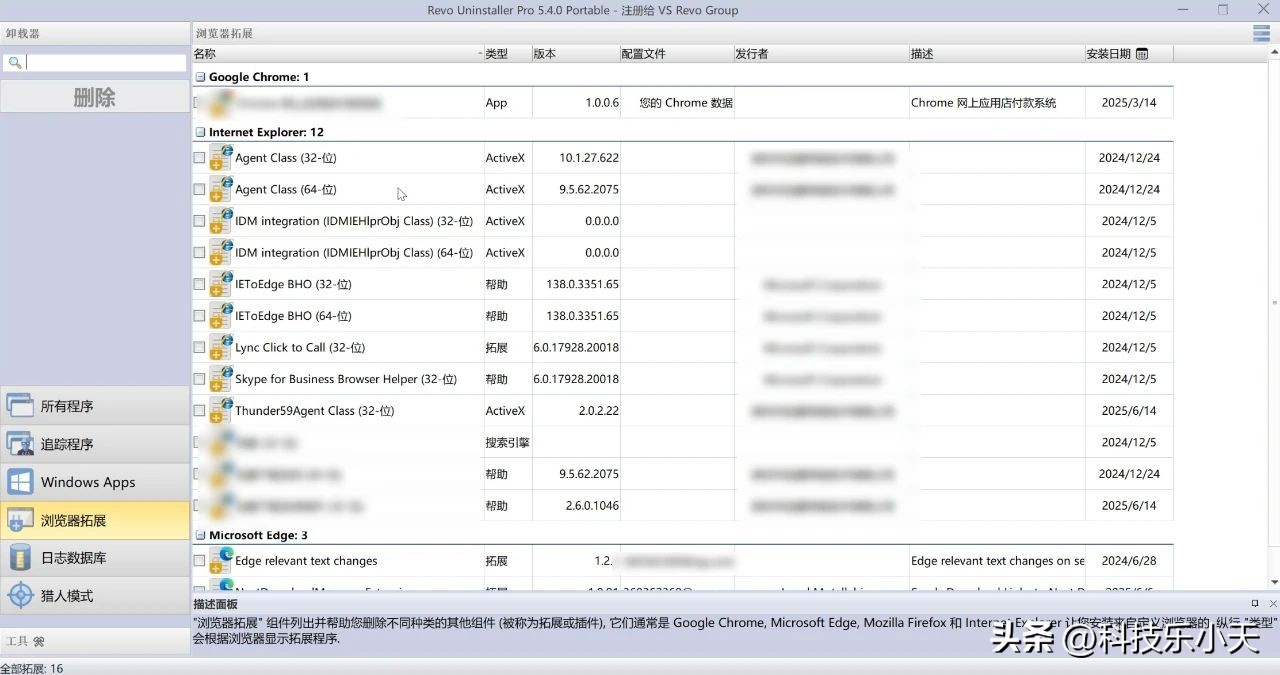The height and width of the screenshot is (675, 1280).
Task: Click the hamburger menu icon at top right
Action: pyautogui.click(x=1260, y=31)
